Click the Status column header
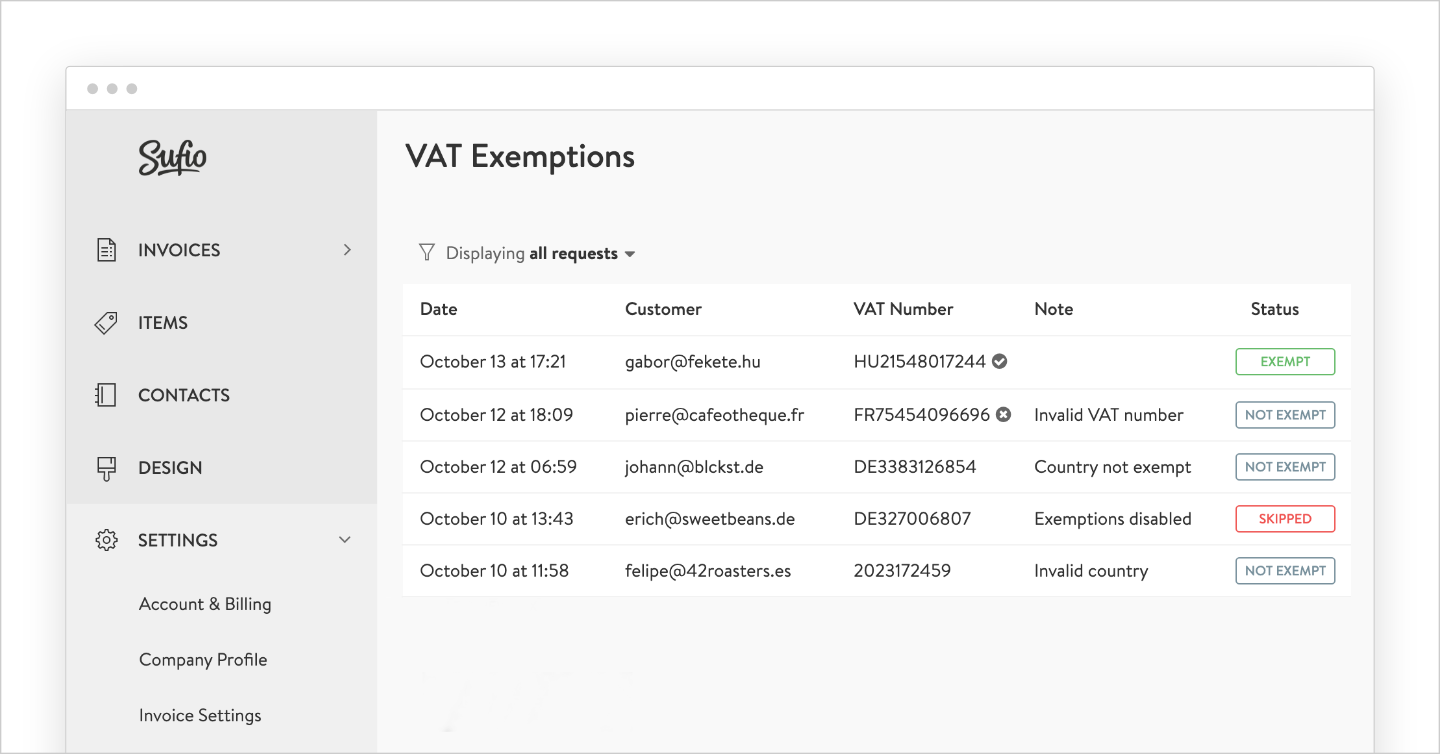 coord(1274,309)
